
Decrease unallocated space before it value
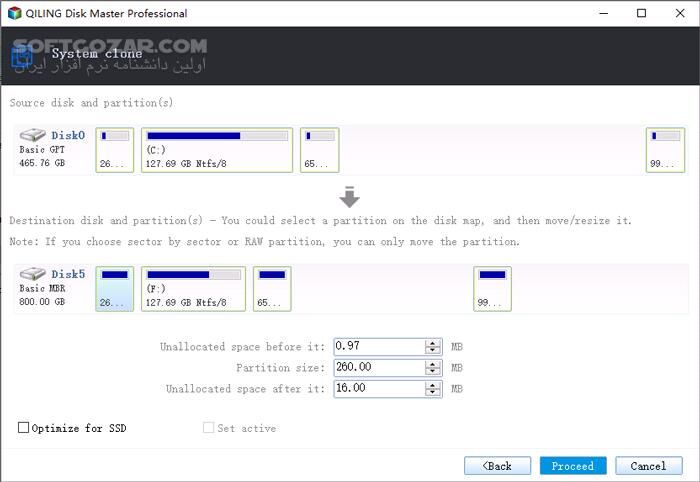[433, 350]
